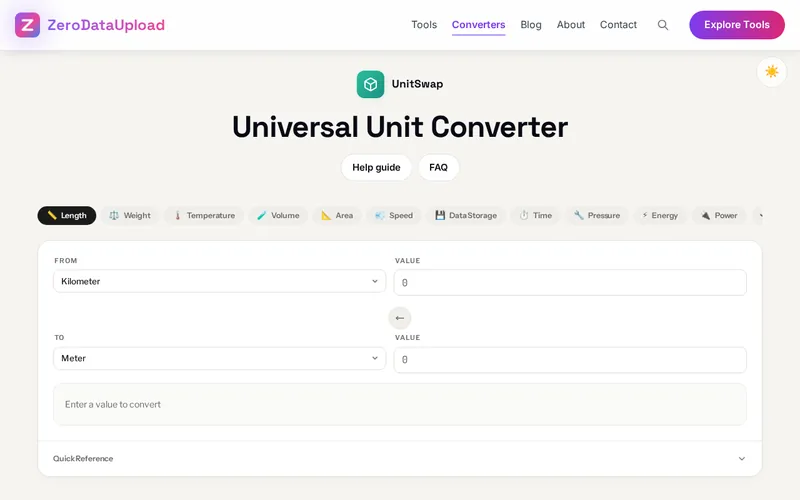The image size is (800, 500).
Task: Switch to the Time category tab
Action: tap(536, 215)
